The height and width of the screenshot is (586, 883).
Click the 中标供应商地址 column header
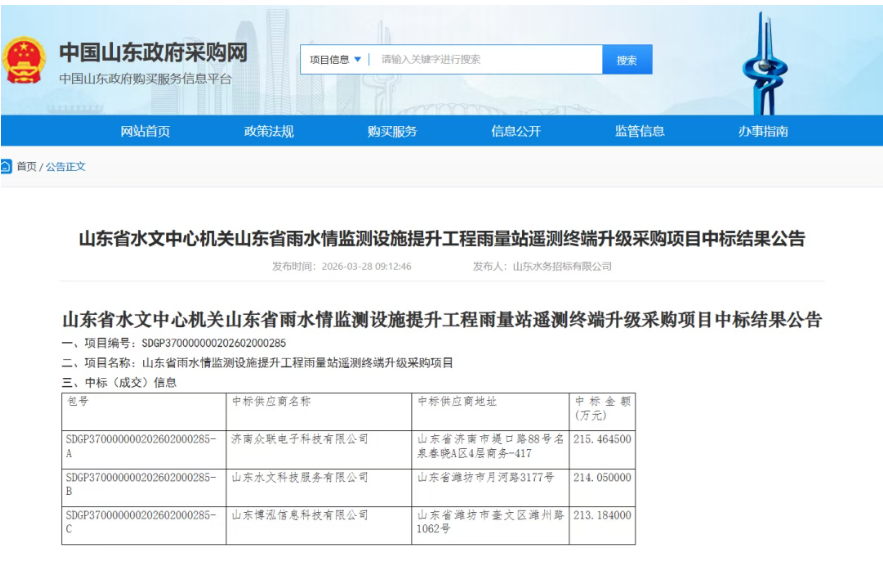click(x=457, y=401)
